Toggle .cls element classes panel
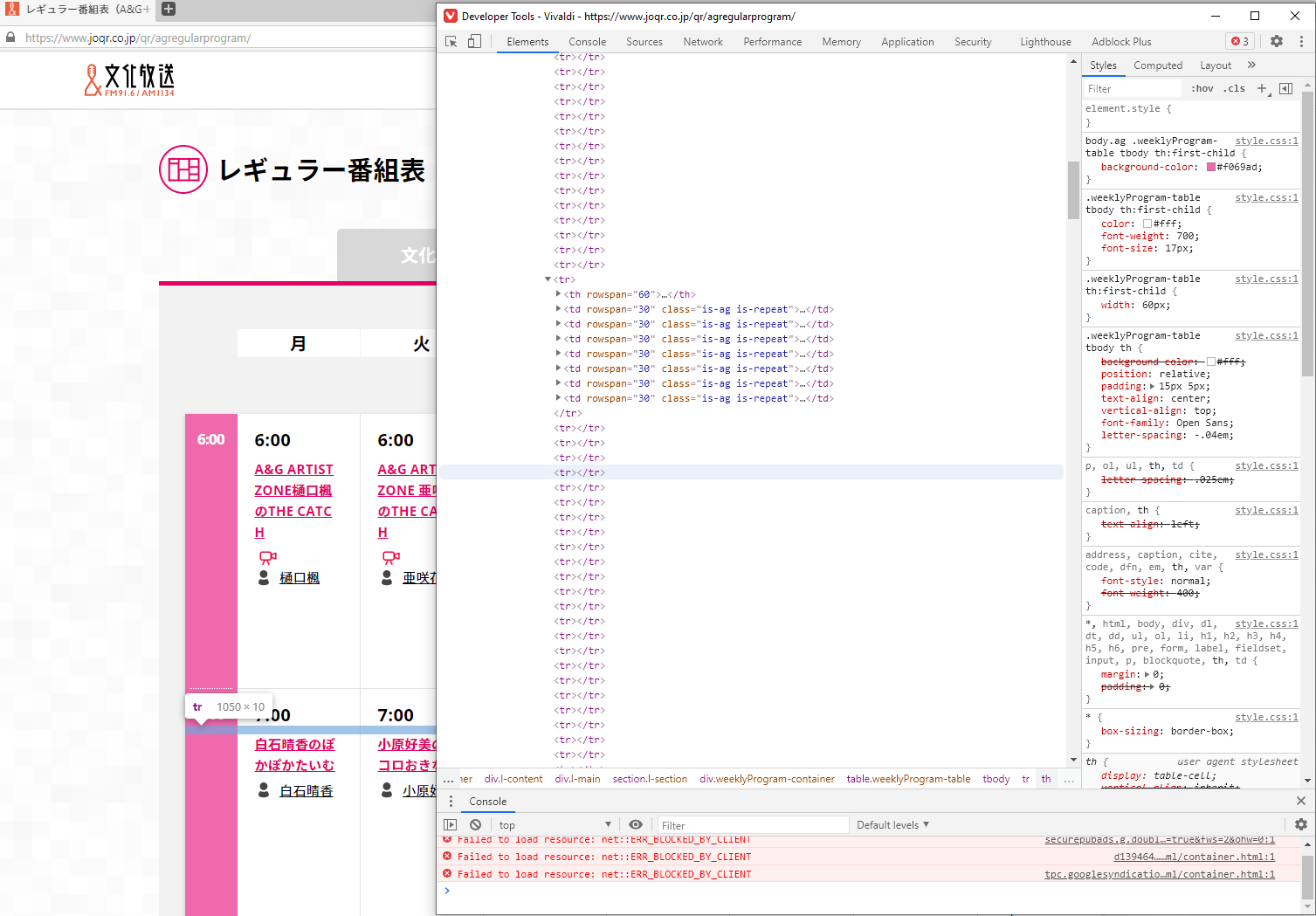The height and width of the screenshot is (916, 1316). (1234, 88)
